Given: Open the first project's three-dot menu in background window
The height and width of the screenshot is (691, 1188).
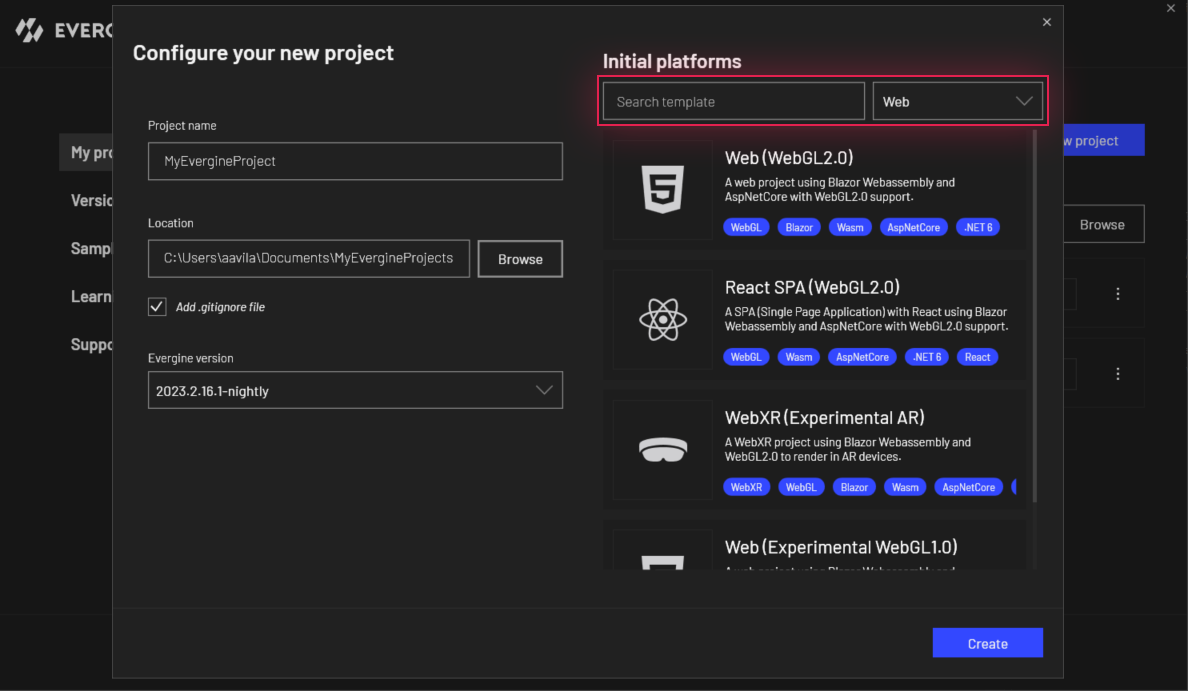Looking at the screenshot, I should click(1118, 294).
